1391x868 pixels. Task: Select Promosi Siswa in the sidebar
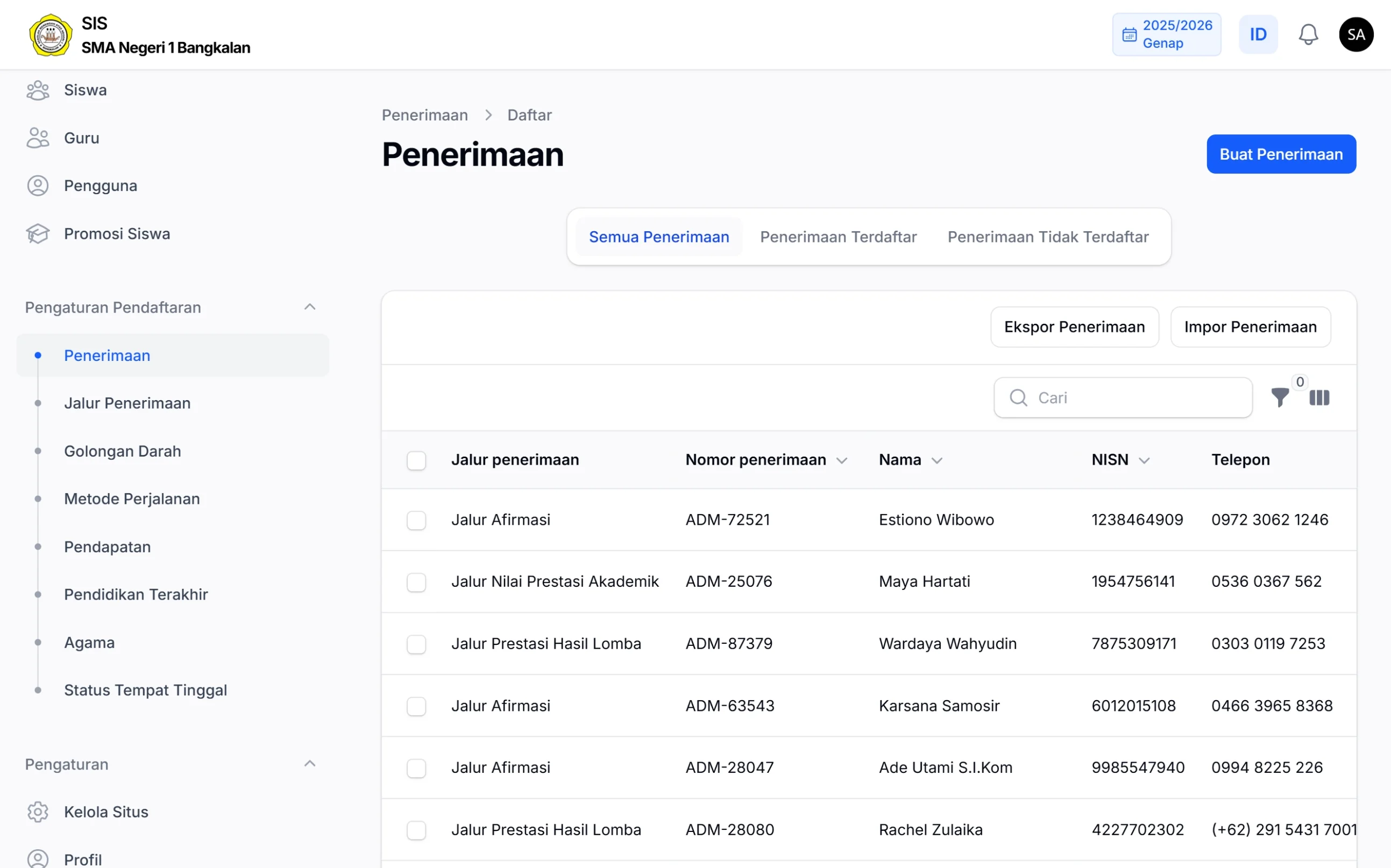pos(117,233)
